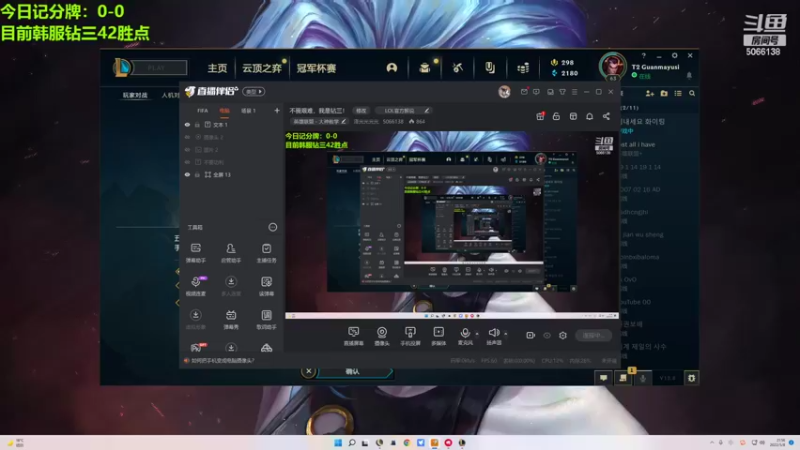The image size is (800, 450).
Task: Open the hamburger menu in streaming app title bar
Action: pyautogui.click(x=574, y=92)
